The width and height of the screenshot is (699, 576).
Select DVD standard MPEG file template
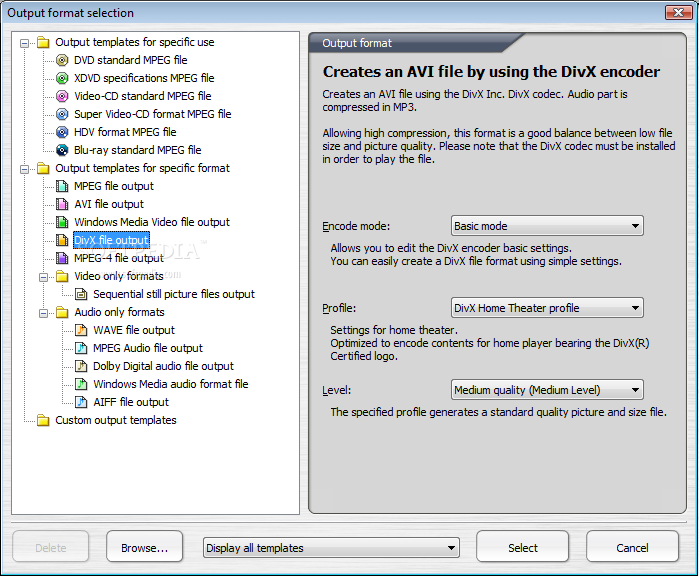(x=130, y=60)
